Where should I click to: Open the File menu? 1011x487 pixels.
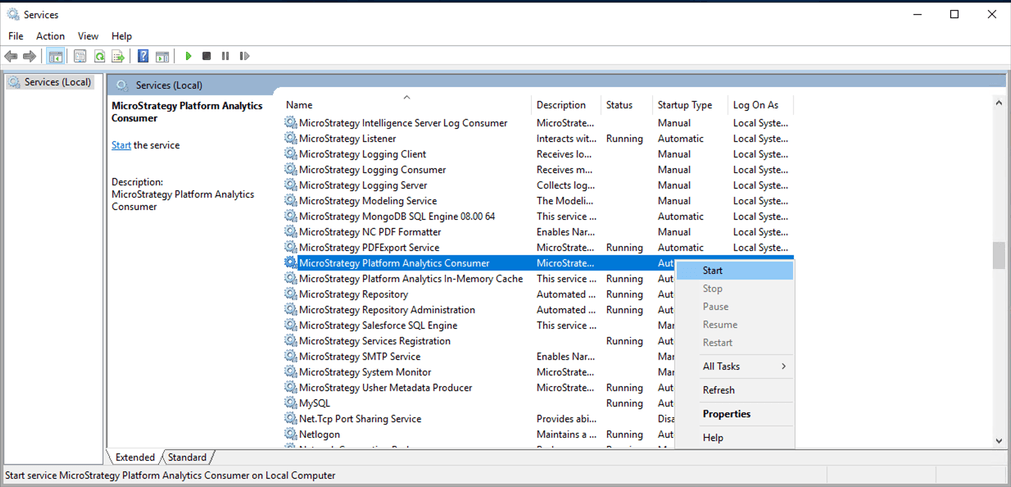(x=15, y=36)
